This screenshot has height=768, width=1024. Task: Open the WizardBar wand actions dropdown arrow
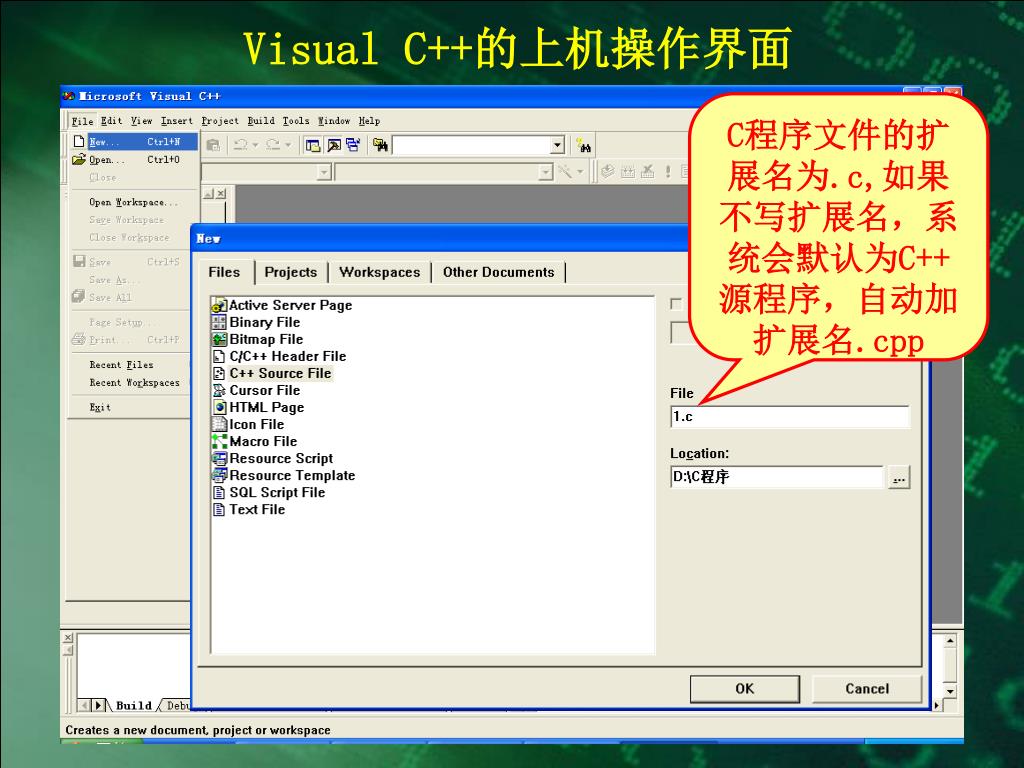click(580, 172)
